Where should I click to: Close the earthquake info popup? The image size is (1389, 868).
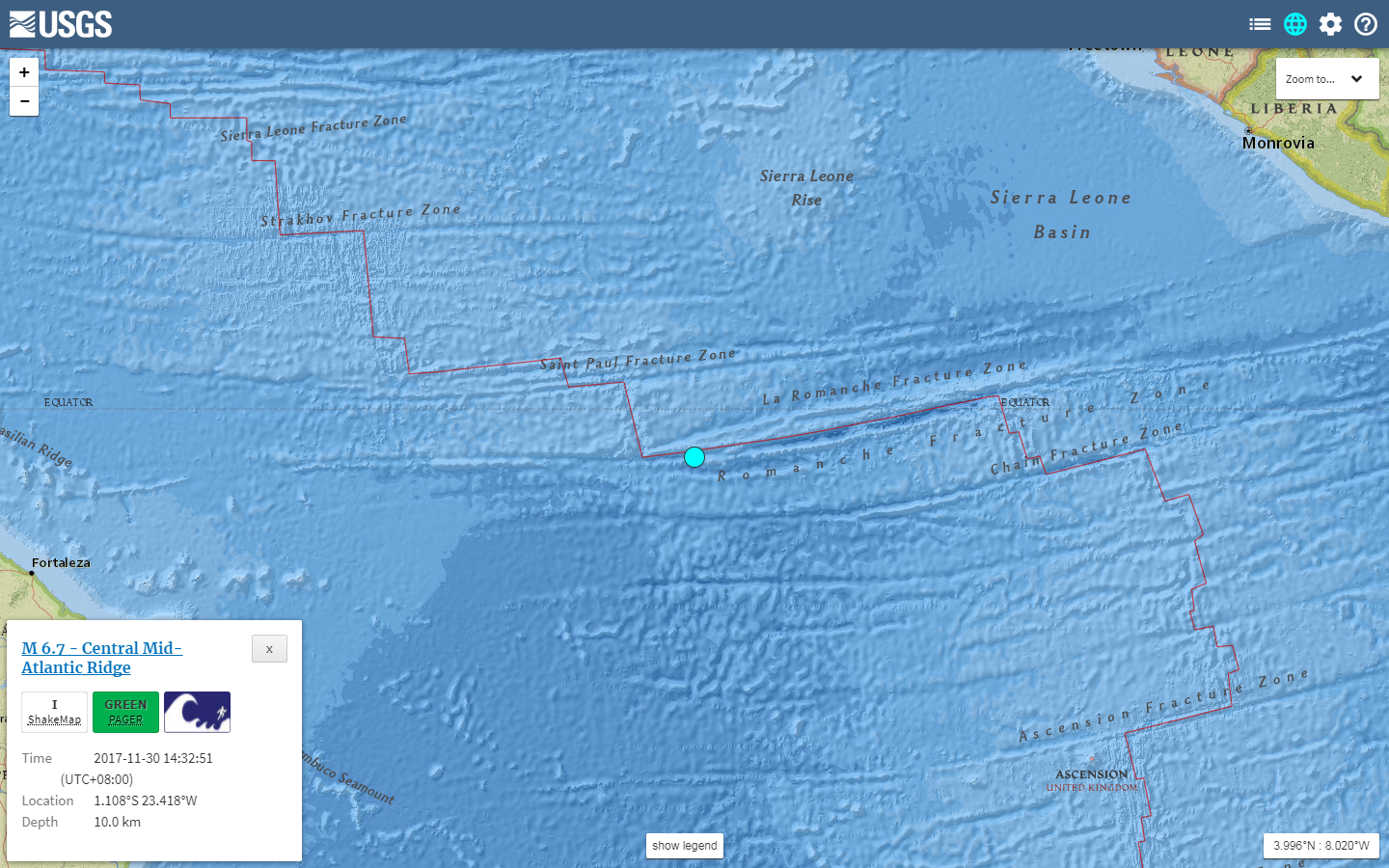pos(269,649)
